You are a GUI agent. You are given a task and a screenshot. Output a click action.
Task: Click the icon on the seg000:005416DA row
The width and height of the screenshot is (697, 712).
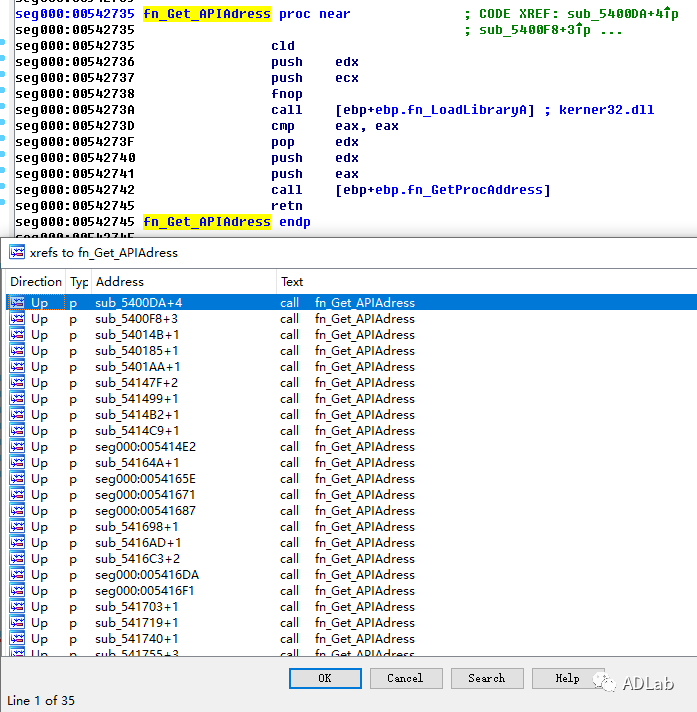(17, 575)
